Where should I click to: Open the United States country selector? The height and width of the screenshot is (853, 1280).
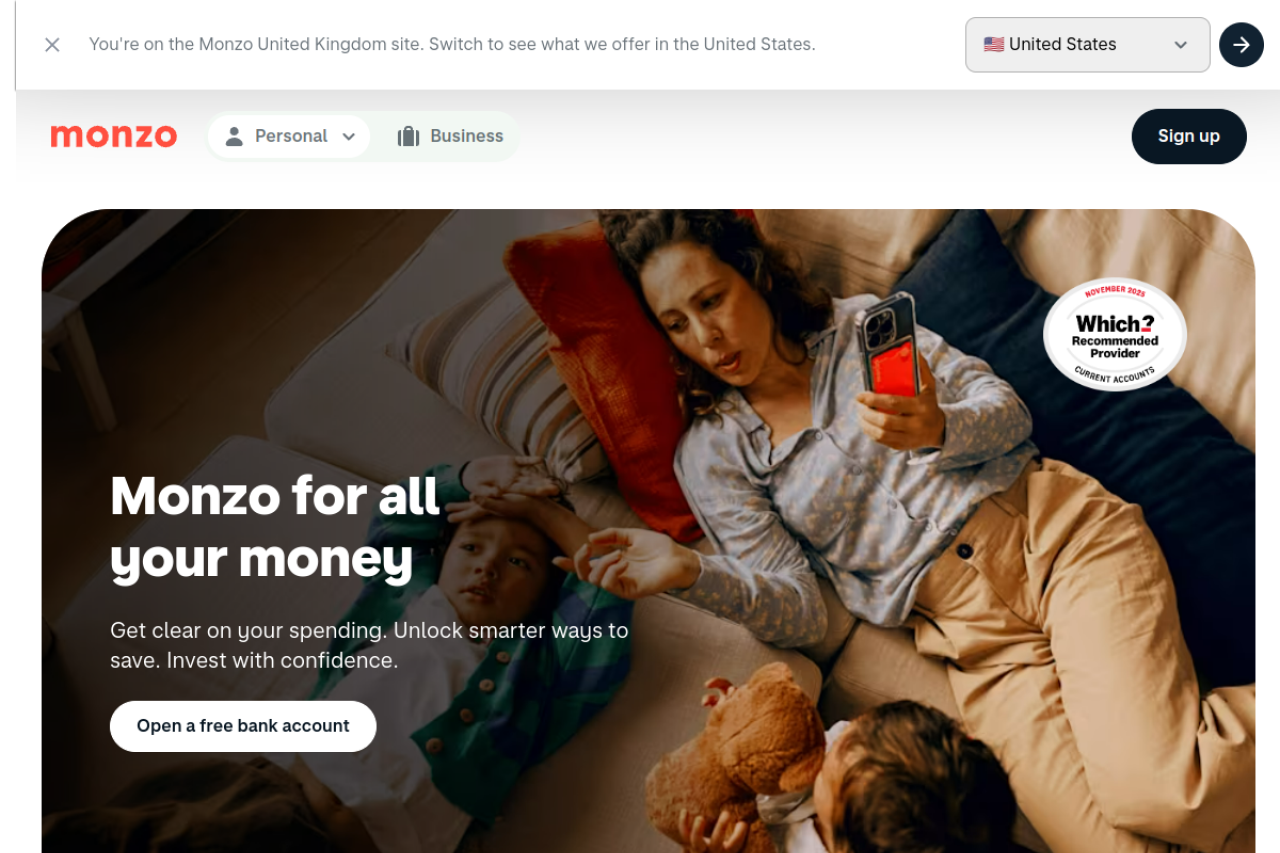click(1087, 45)
